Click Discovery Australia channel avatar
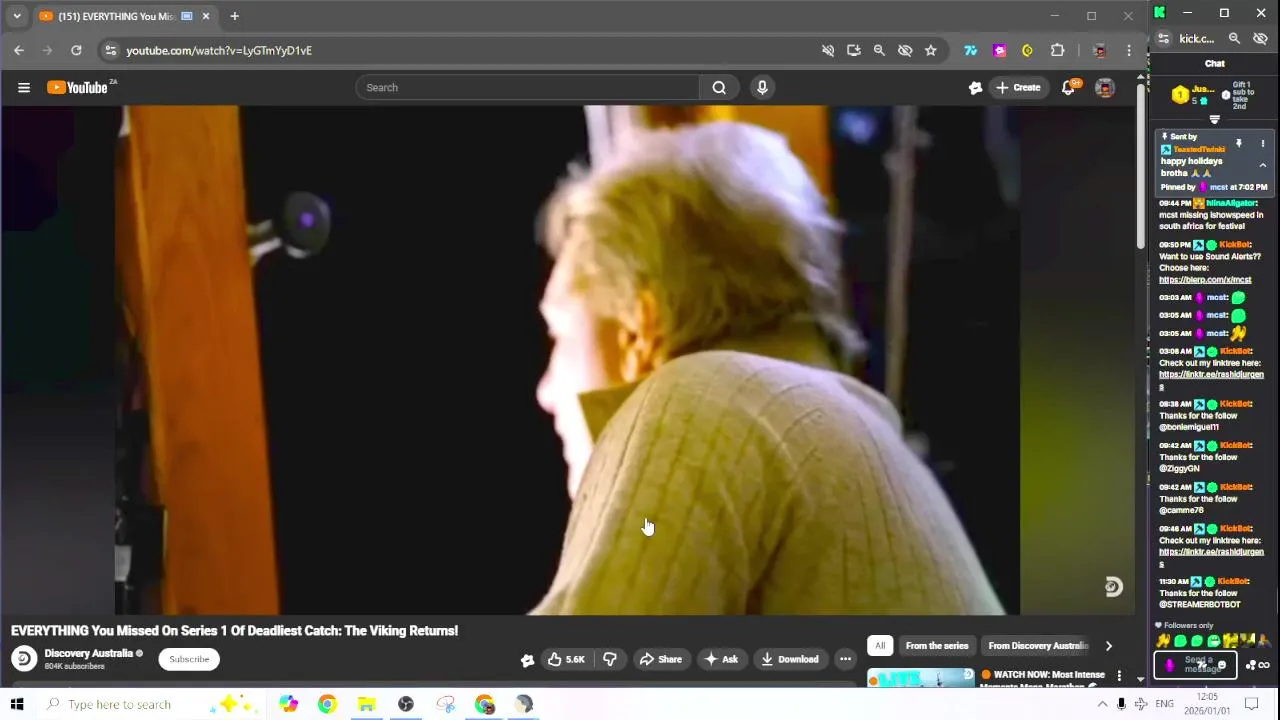This screenshot has width=1280, height=720. click(x=24, y=659)
